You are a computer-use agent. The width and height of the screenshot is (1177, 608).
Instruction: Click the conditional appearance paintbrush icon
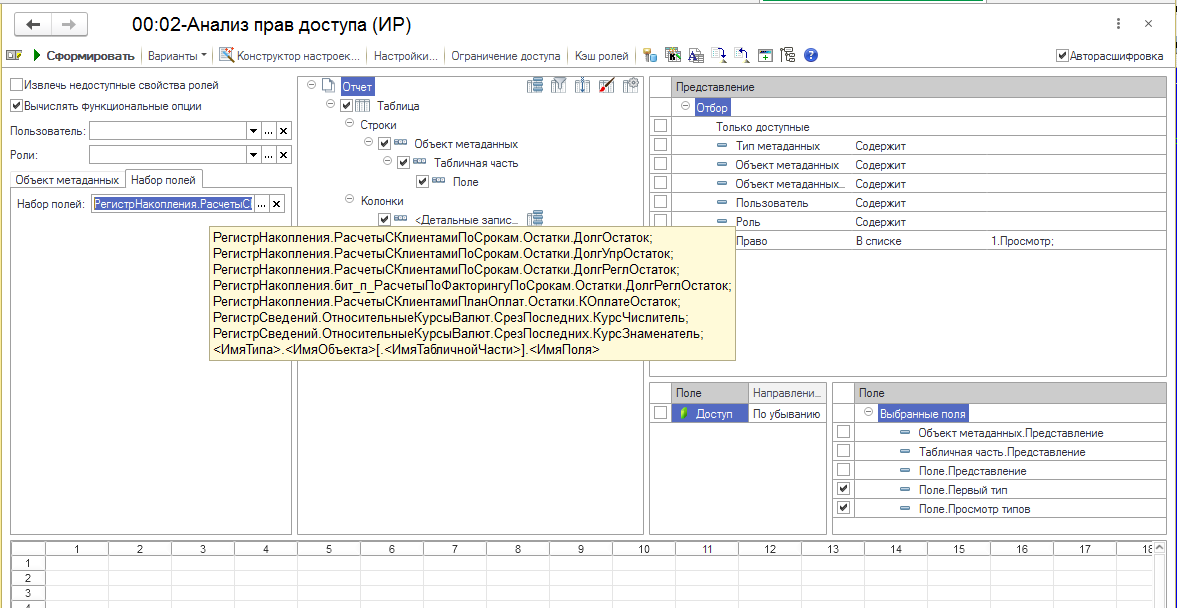(607, 86)
